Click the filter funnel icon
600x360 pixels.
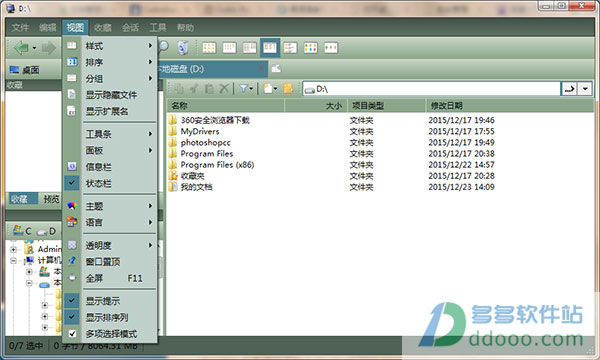tap(243, 89)
